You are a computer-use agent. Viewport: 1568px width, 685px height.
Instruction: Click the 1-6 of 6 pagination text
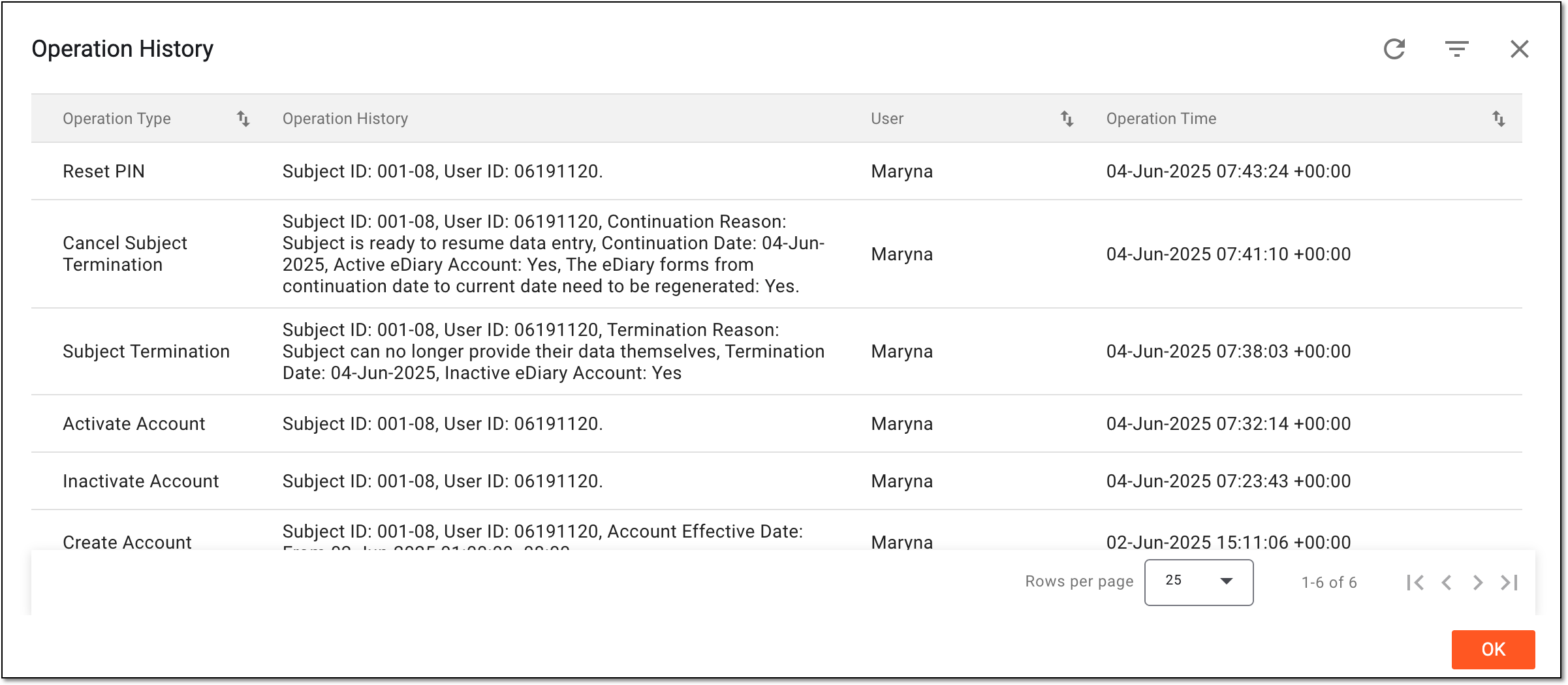click(x=1329, y=583)
